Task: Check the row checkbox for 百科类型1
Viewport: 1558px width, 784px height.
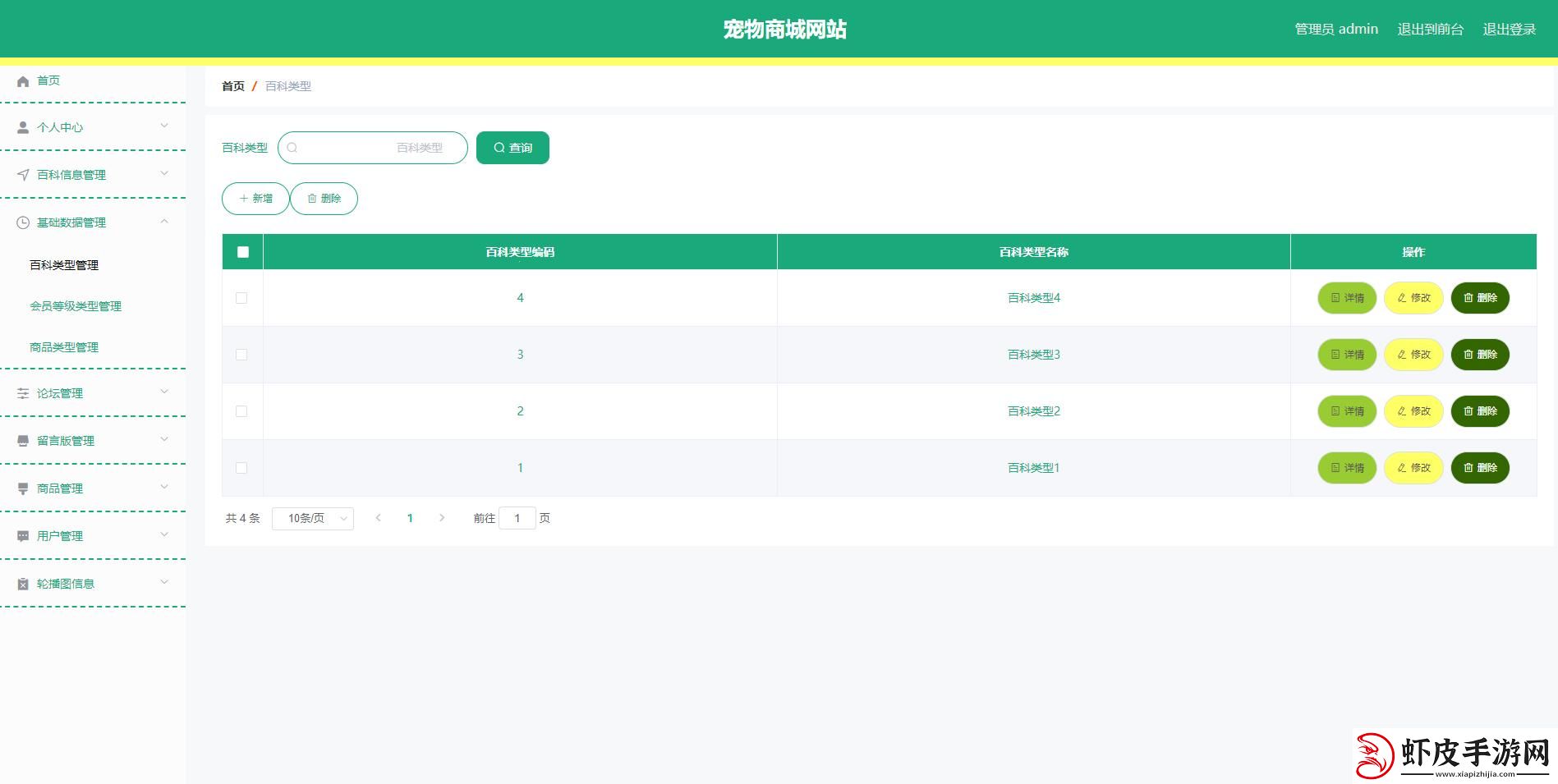Action: pos(241,468)
